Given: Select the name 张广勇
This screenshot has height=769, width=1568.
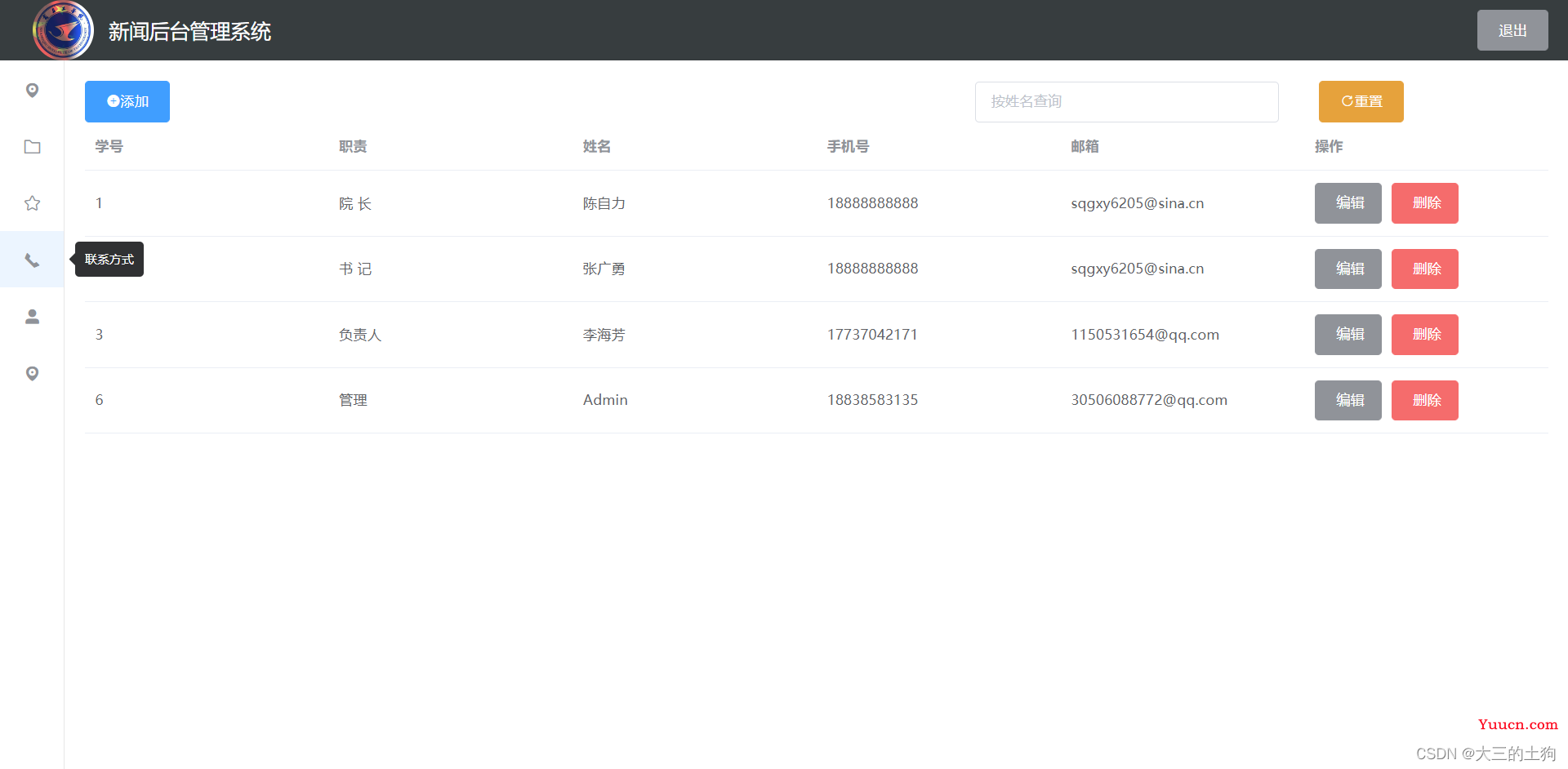Looking at the screenshot, I should [604, 269].
